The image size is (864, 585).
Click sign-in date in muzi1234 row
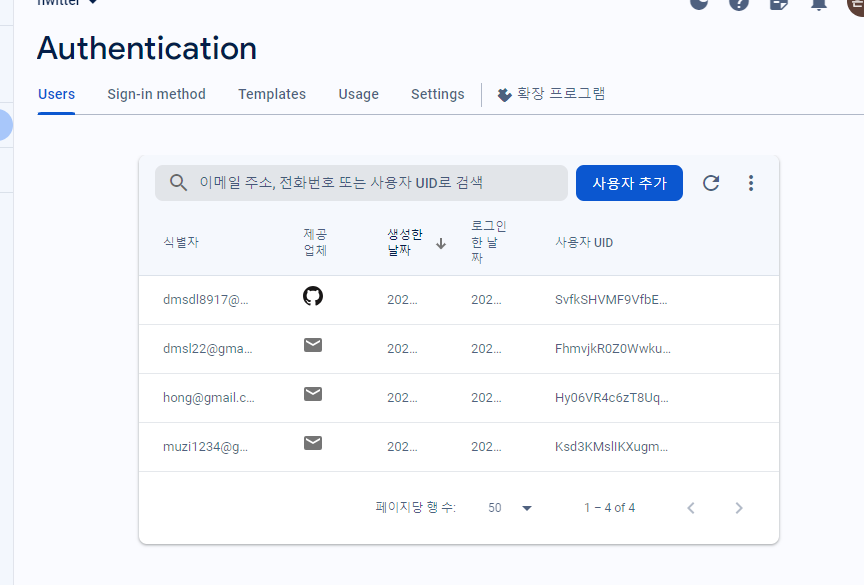pos(486,447)
